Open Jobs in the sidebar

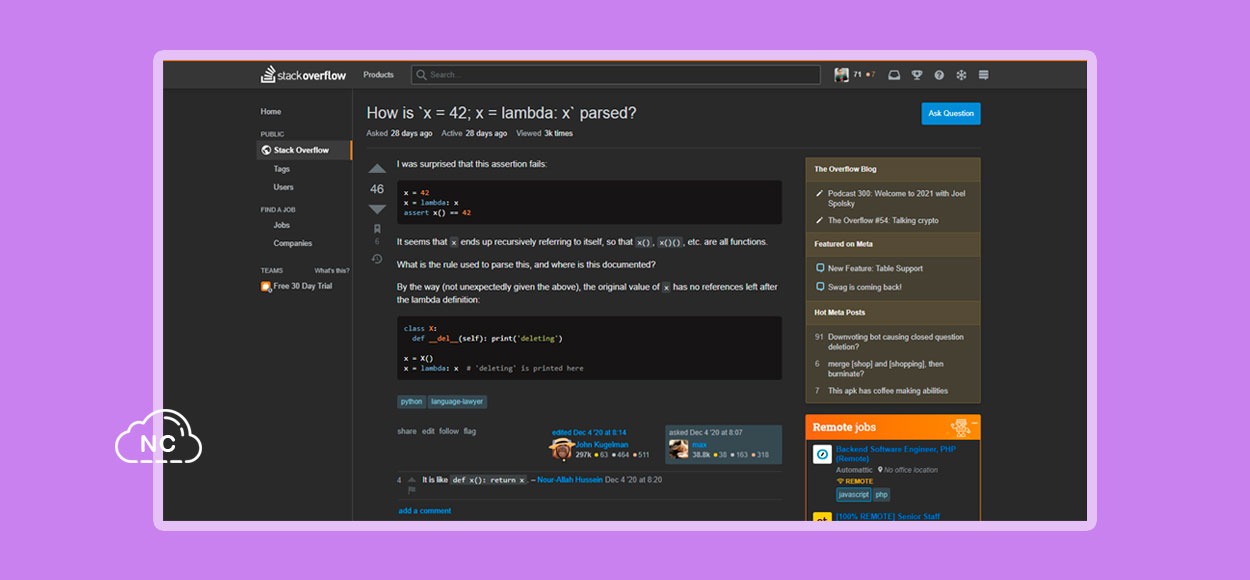282,225
